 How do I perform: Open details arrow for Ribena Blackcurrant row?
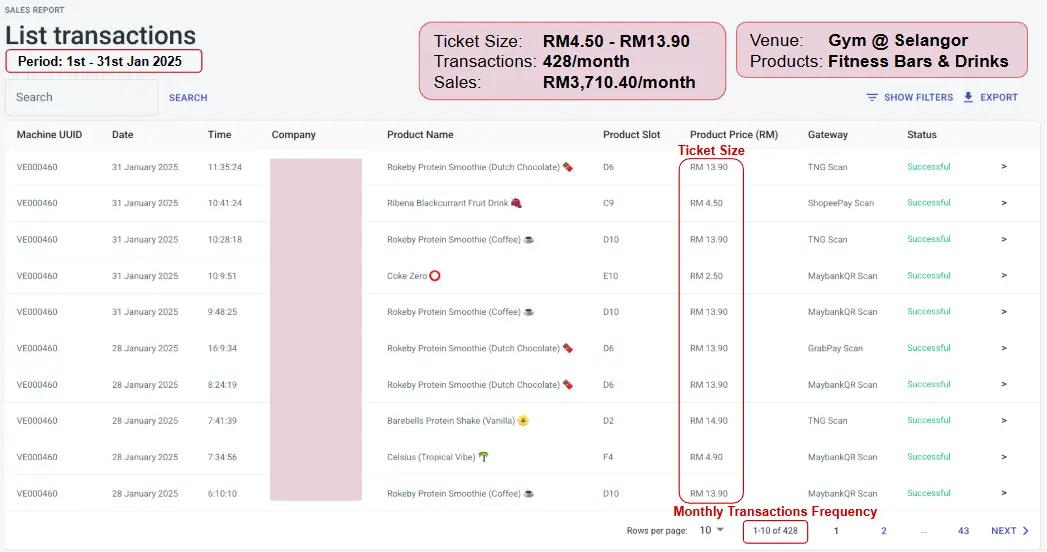tap(1004, 203)
